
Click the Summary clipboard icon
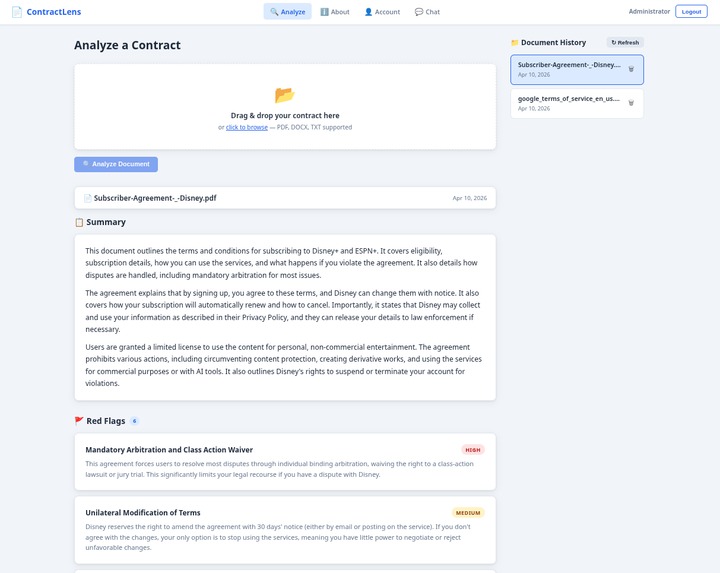click(x=79, y=222)
